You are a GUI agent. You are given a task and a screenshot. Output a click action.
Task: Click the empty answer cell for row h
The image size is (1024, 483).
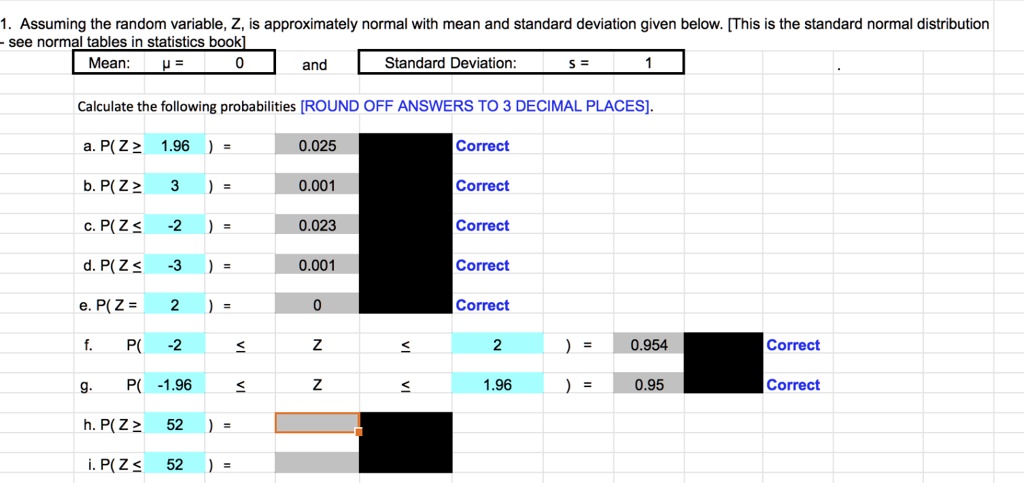point(317,423)
